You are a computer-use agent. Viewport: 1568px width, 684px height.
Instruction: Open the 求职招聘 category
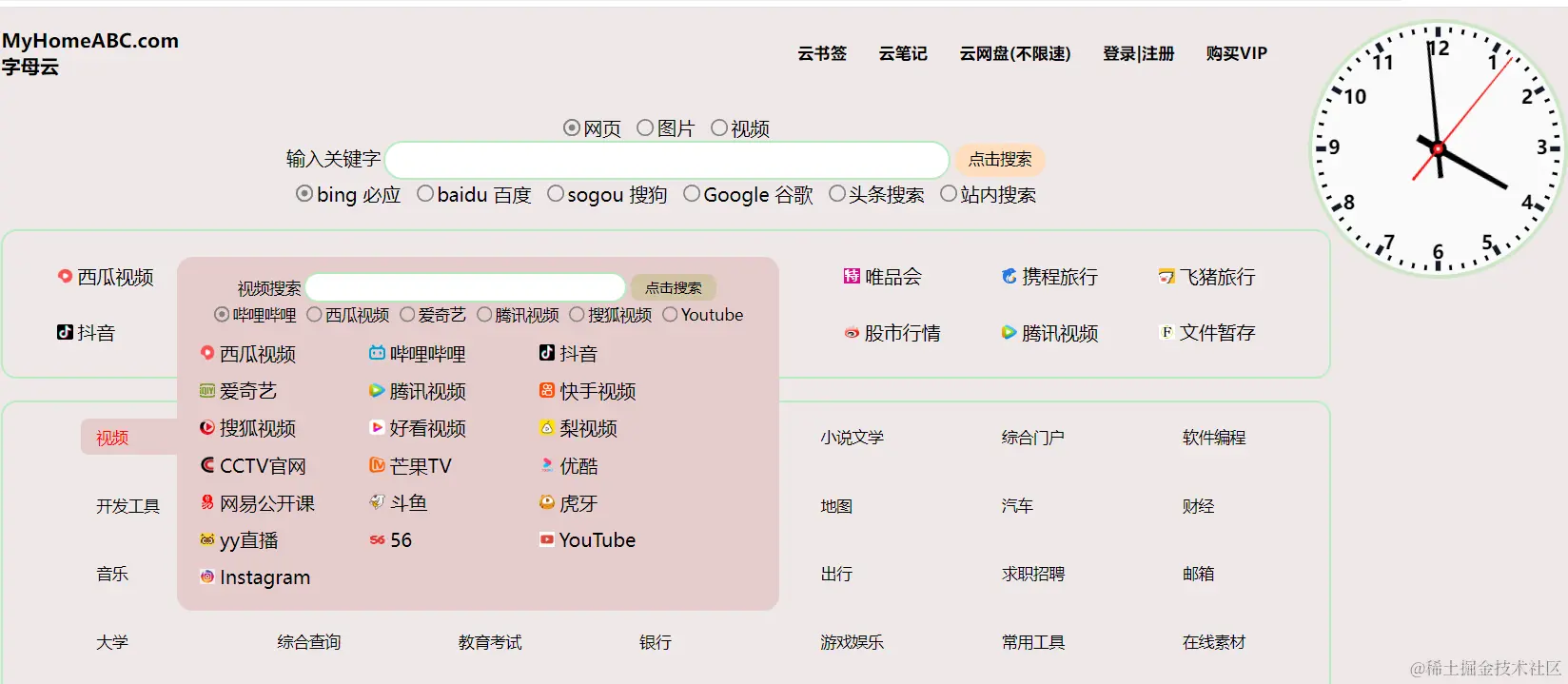1033,574
